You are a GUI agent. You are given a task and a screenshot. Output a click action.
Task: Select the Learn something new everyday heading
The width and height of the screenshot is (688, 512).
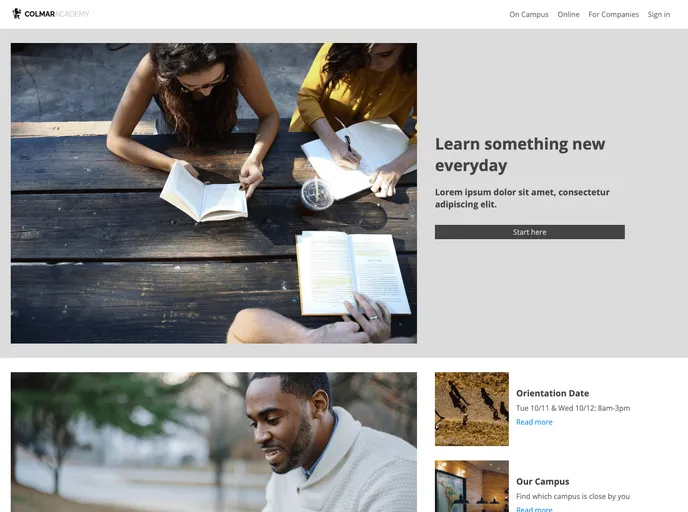(x=520, y=154)
